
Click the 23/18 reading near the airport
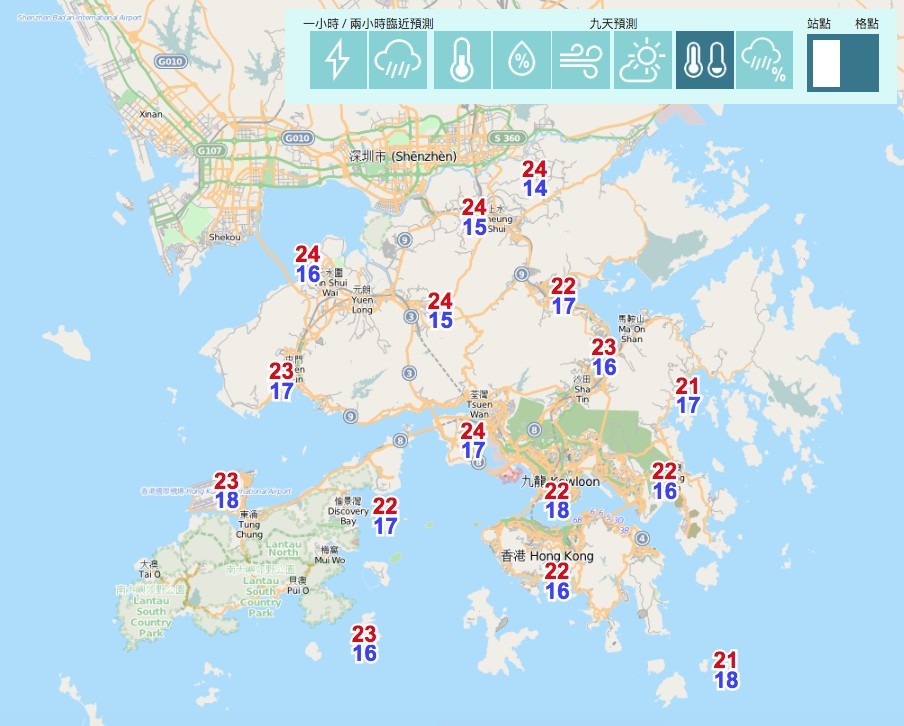tap(224, 489)
